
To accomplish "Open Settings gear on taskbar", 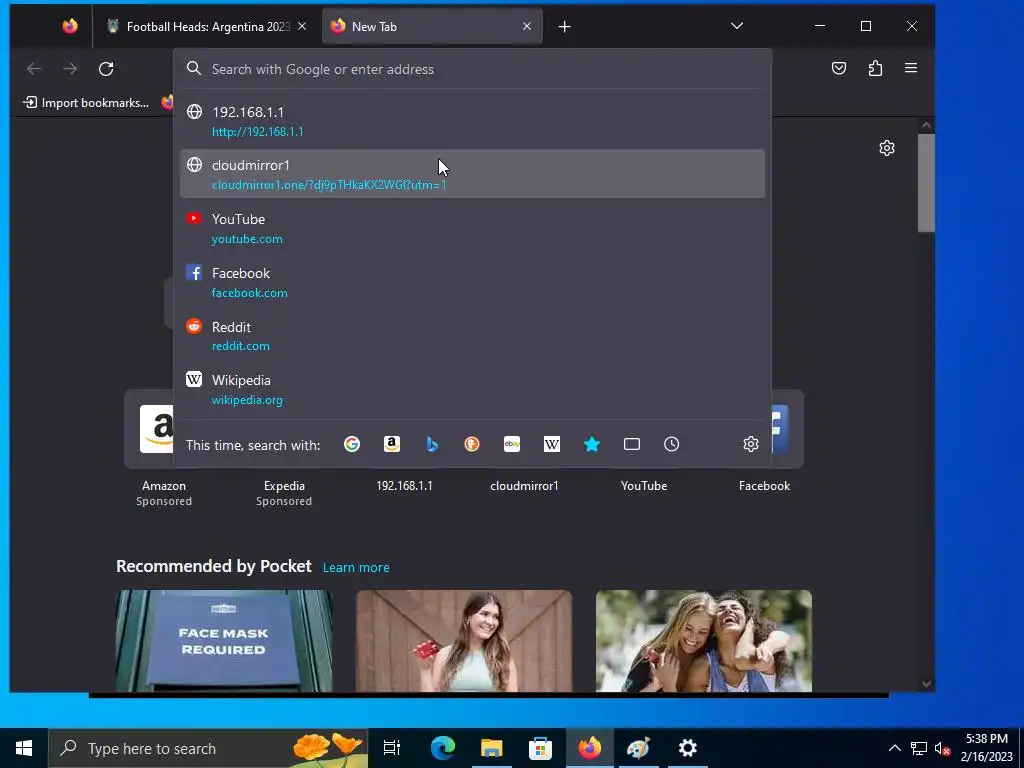I will tap(687, 748).
